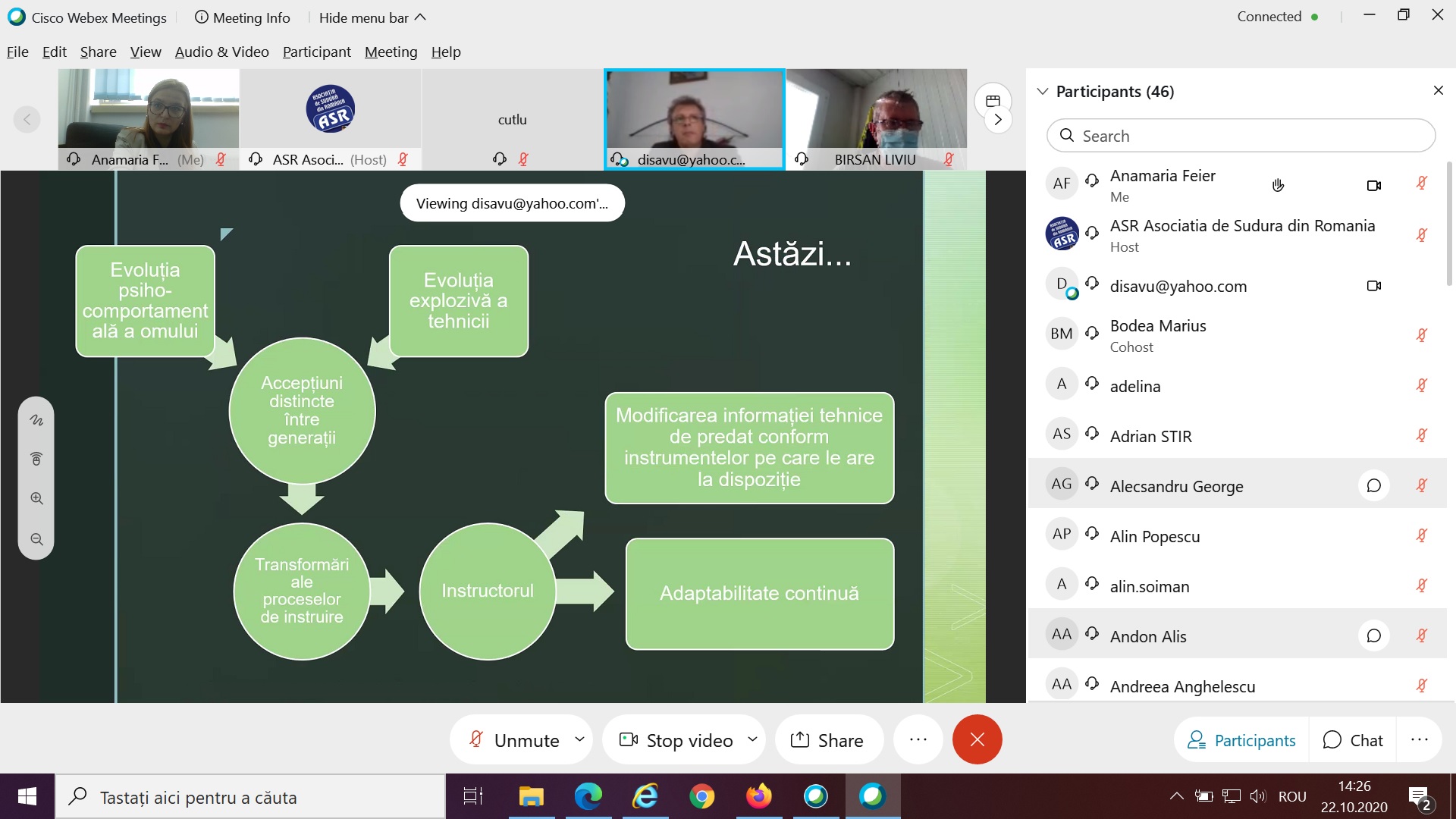Toggle the Participants panel button
This screenshot has height=819, width=1456.
coord(1241,739)
